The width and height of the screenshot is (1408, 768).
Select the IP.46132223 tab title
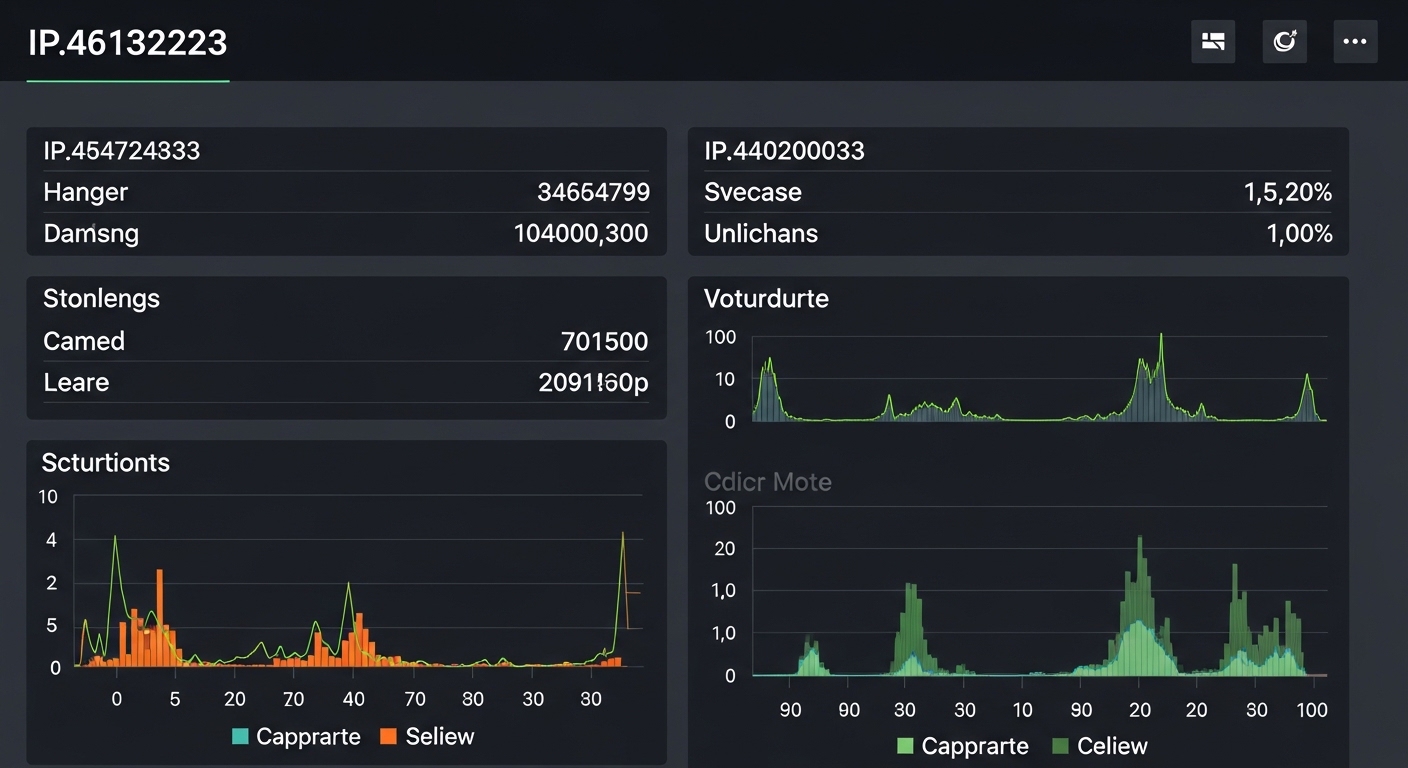pyautogui.click(x=128, y=43)
